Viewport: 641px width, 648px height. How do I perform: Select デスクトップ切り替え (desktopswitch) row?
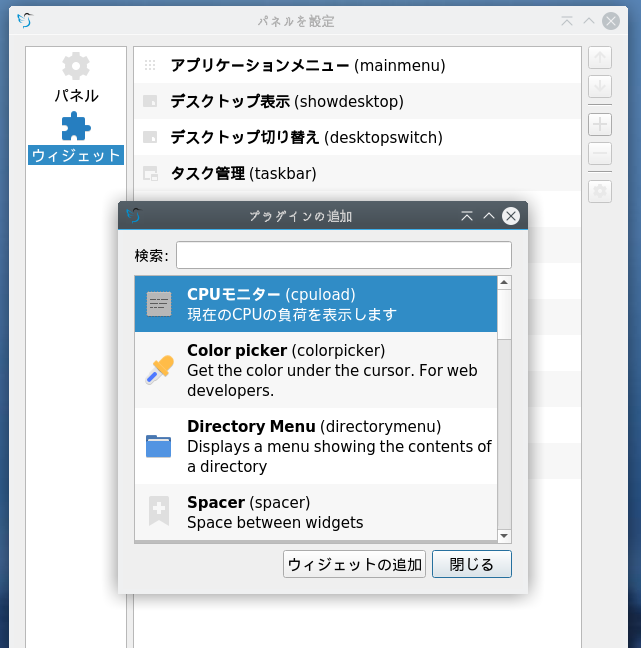tap(357, 137)
